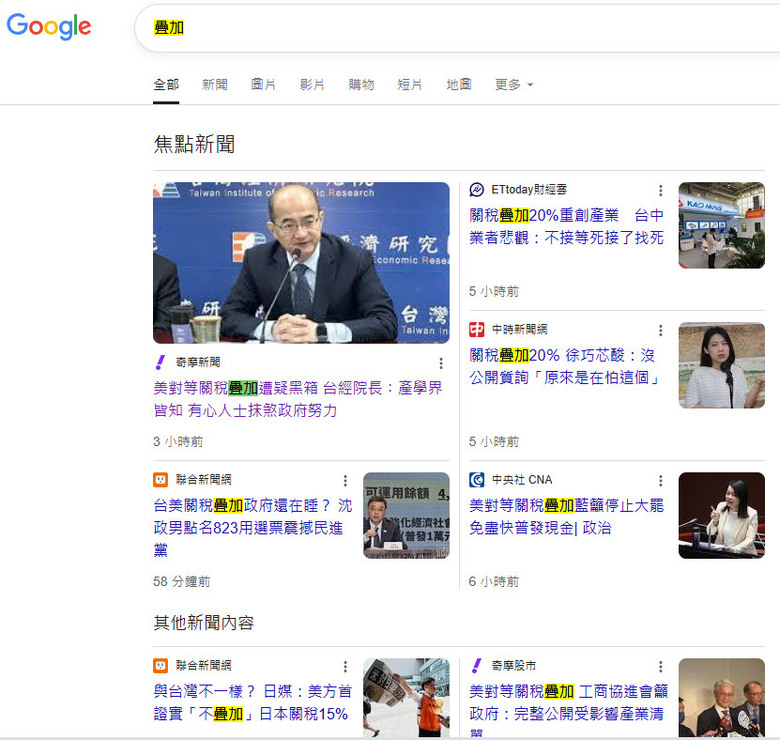780x740 pixels.
Task: Click the search box containing 疊加
Action: pyautogui.click(x=458, y=28)
